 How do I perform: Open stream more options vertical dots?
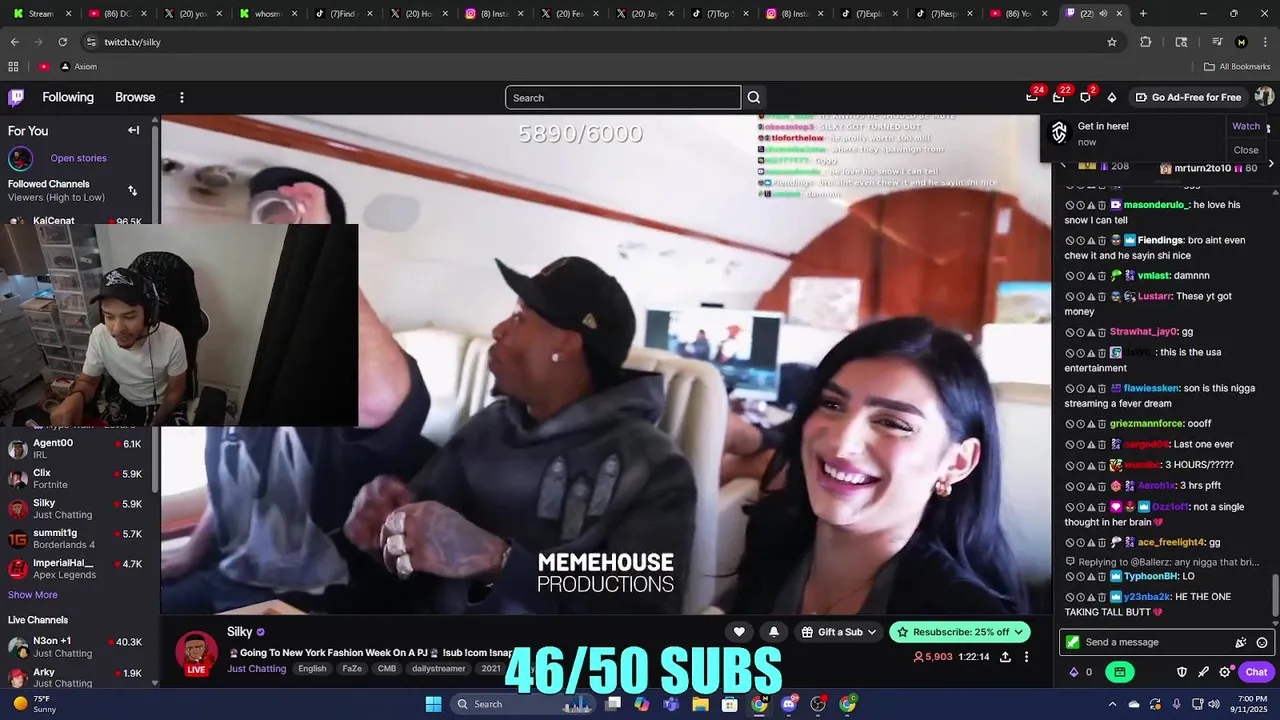1026,657
